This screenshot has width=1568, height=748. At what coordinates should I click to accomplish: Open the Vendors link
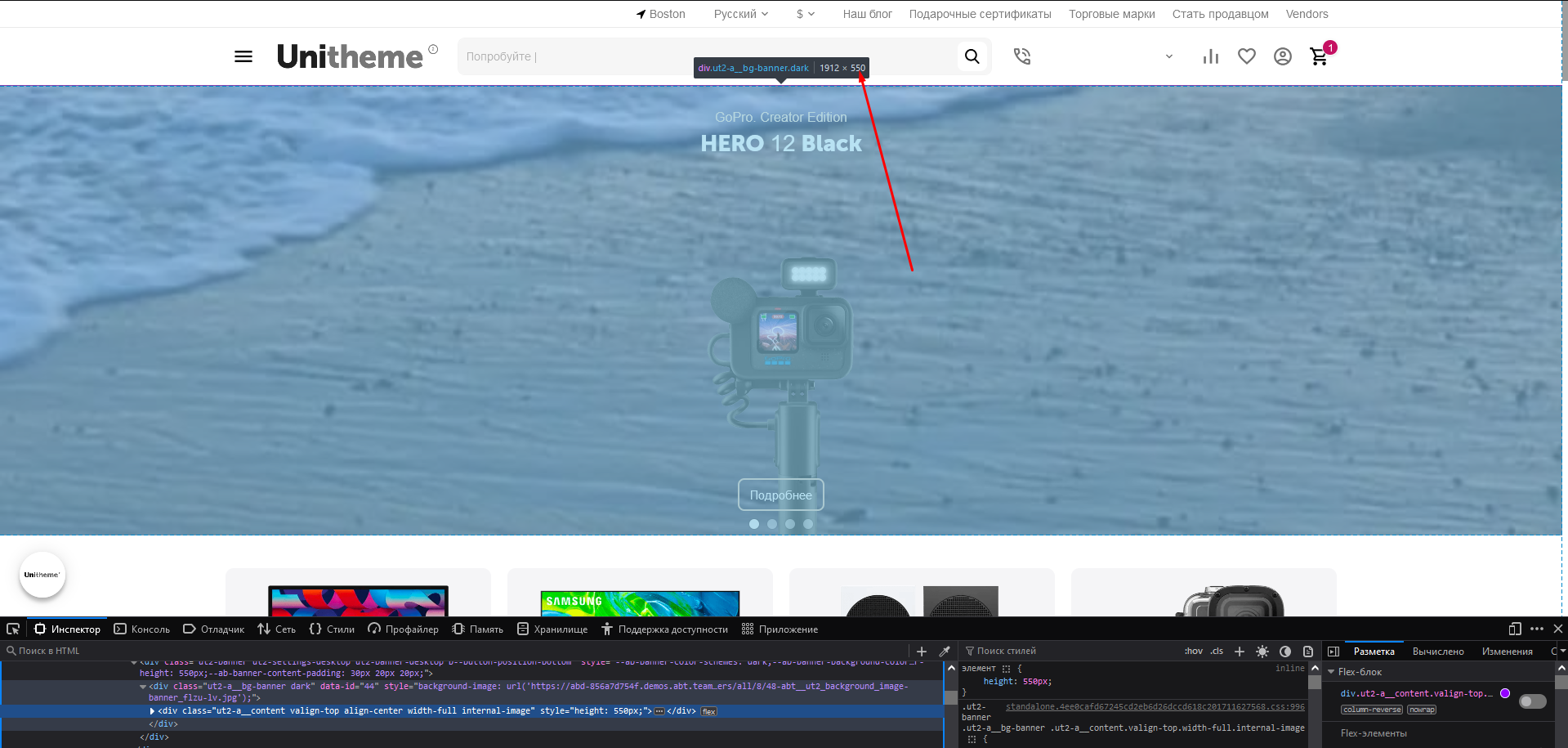pyautogui.click(x=1307, y=14)
